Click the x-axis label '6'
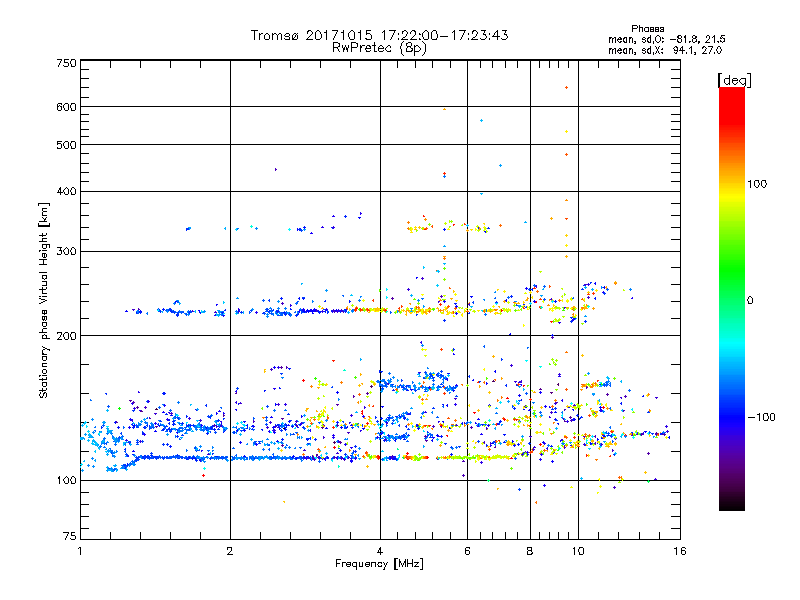The height and width of the screenshot is (600, 800). pyautogui.click(x=467, y=551)
